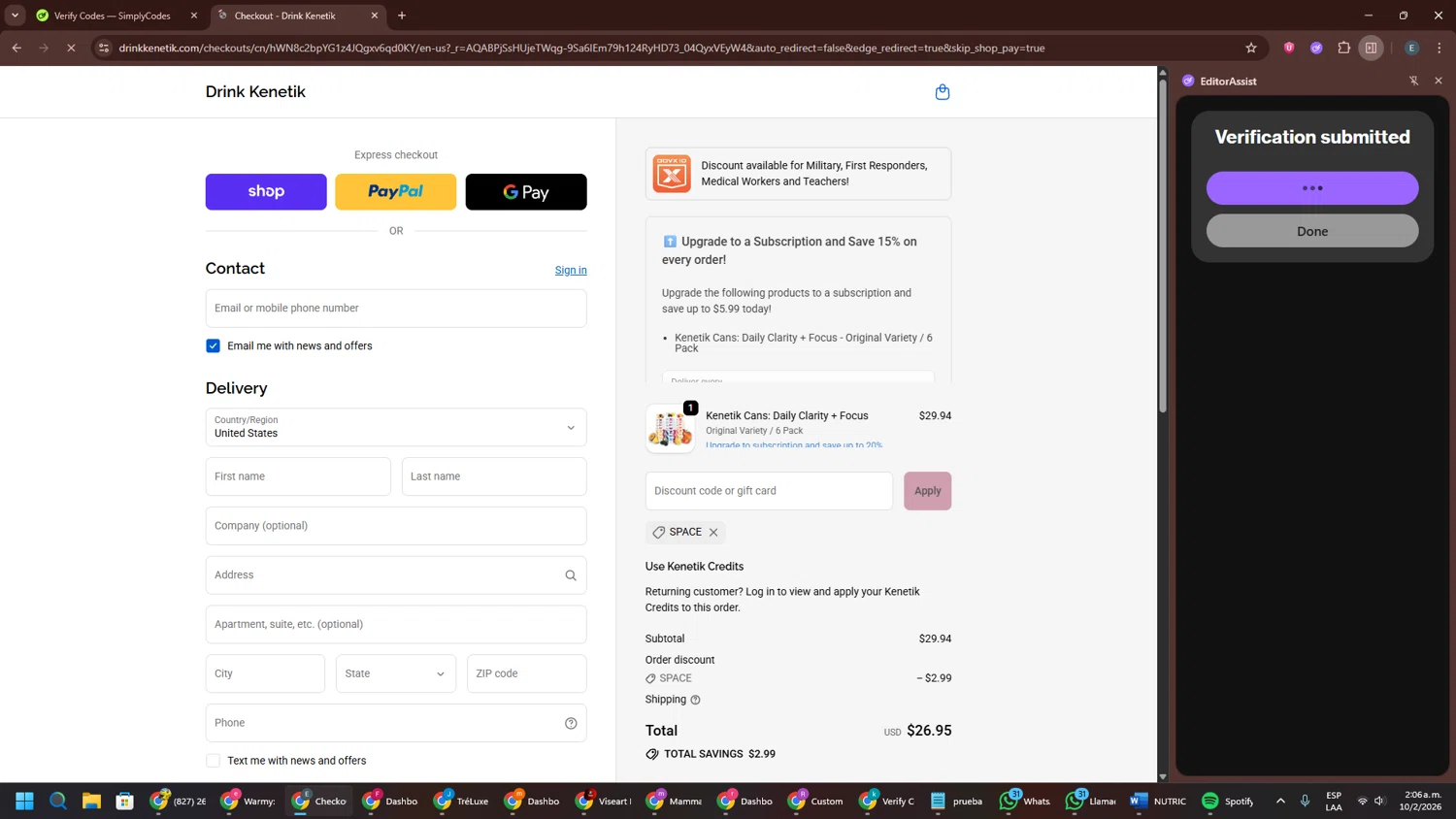The image size is (1456, 819).
Task: Click the EditorAssist extension icon in toolbar
Action: [x=1316, y=48]
